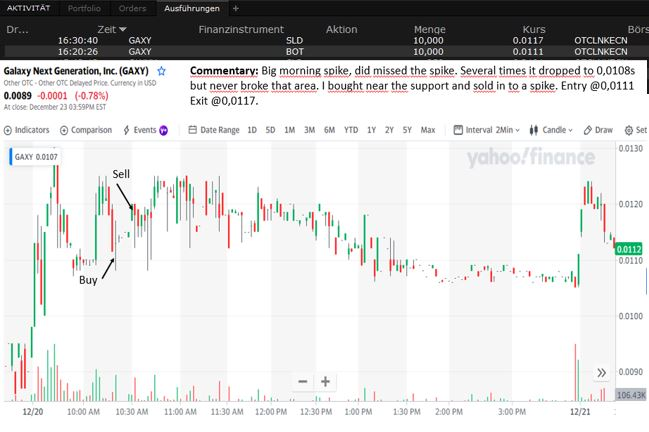Click the Dr... column header
Image resolution: width=649 pixels, height=432 pixels.
17,29
